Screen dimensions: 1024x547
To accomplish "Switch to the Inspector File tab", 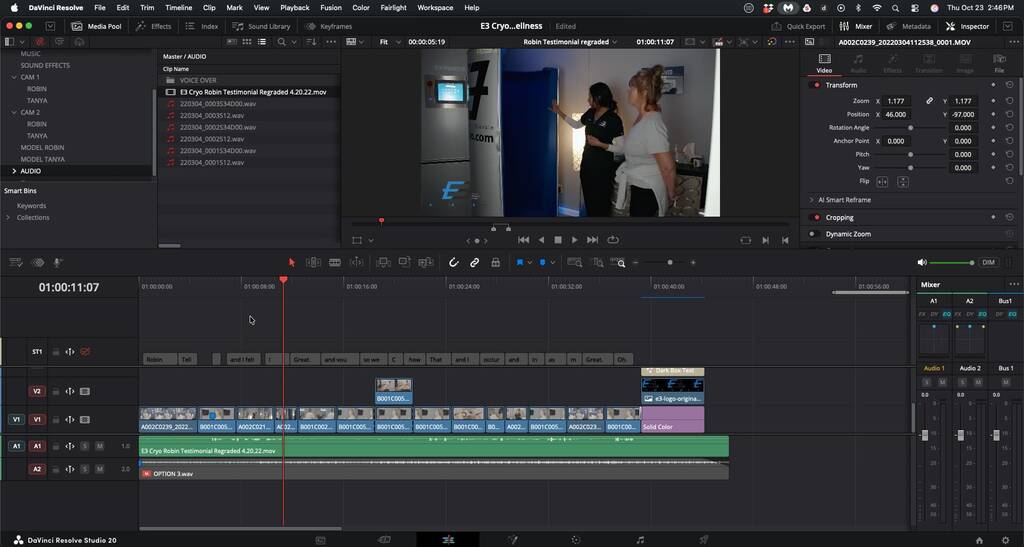I will click(999, 64).
